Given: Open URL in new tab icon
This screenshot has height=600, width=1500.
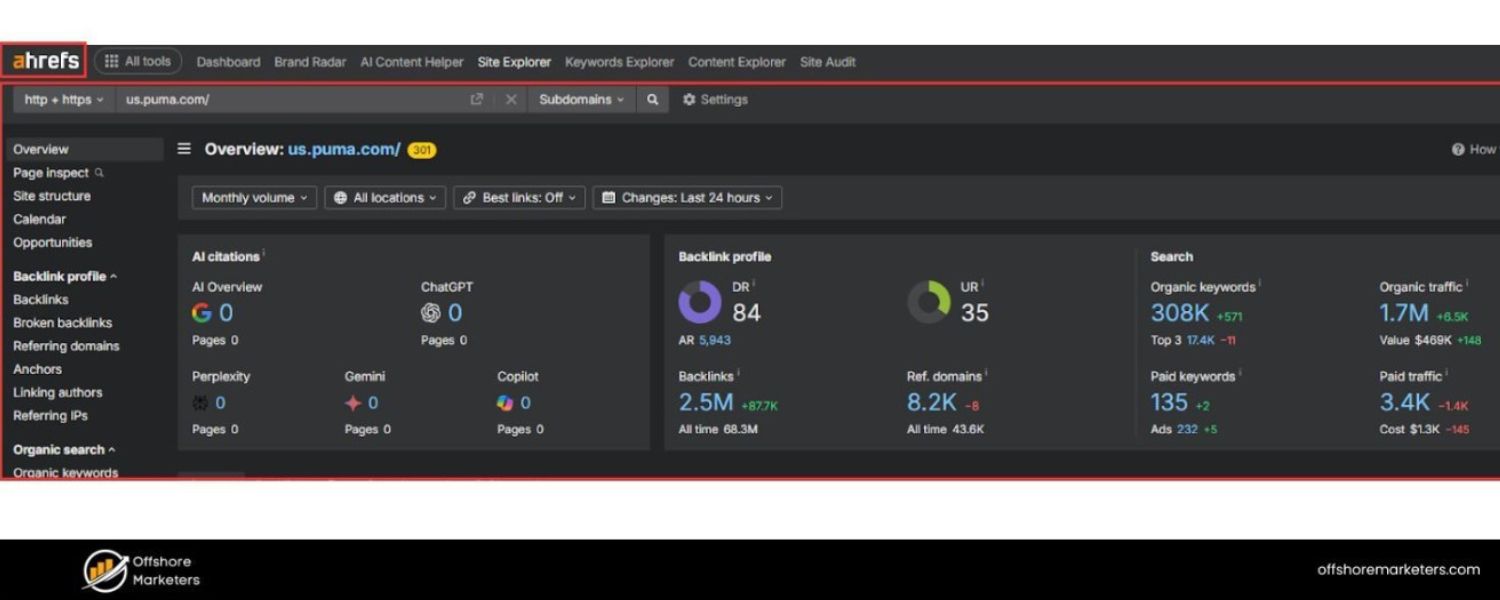Looking at the screenshot, I should (x=477, y=100).
